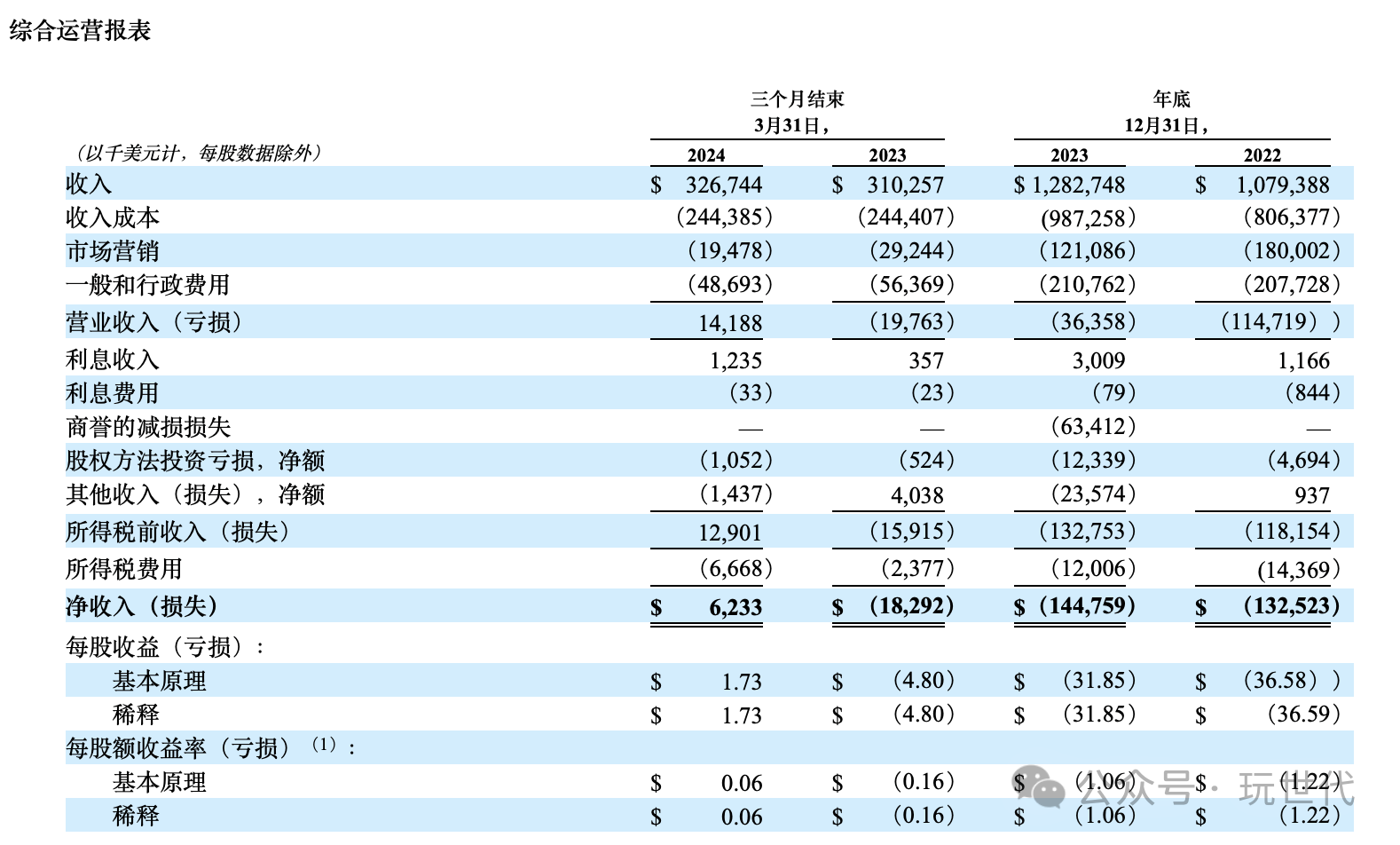The image size is (1400, 845).
Task: Select the bold label 净收入（损失）
Action: point(142,606)
